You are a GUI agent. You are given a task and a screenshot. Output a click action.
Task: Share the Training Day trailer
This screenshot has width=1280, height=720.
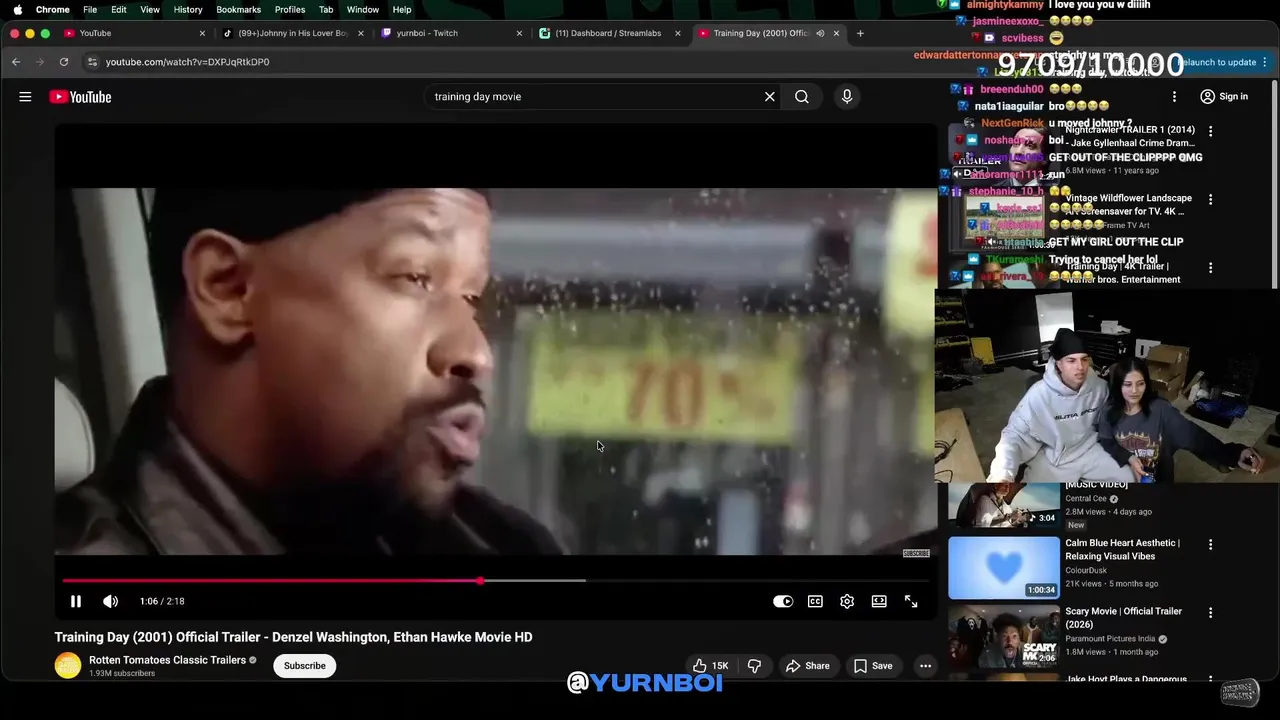[808, 666]
